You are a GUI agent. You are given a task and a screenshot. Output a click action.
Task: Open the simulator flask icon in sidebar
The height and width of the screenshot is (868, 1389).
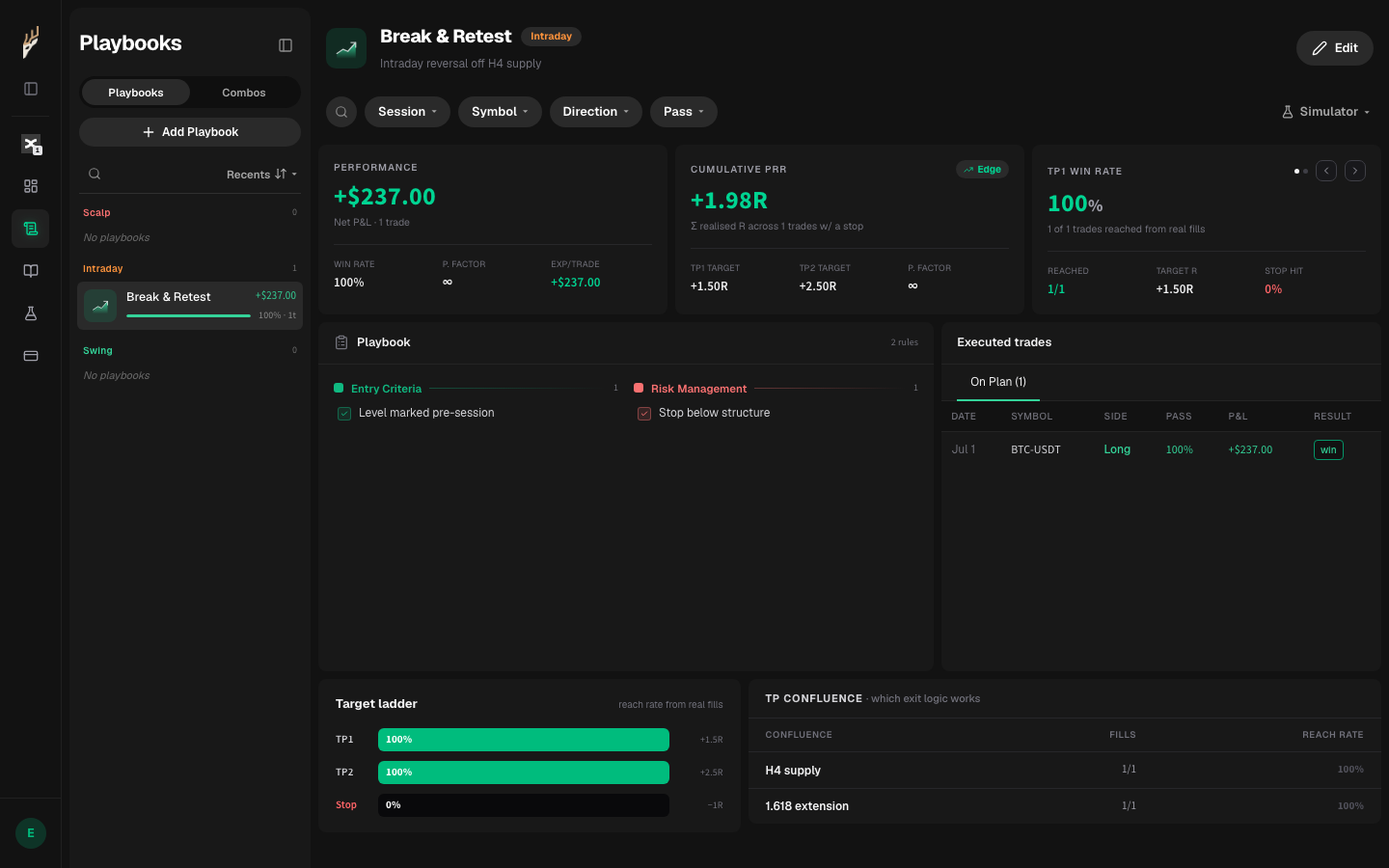(x=31, y=313)
